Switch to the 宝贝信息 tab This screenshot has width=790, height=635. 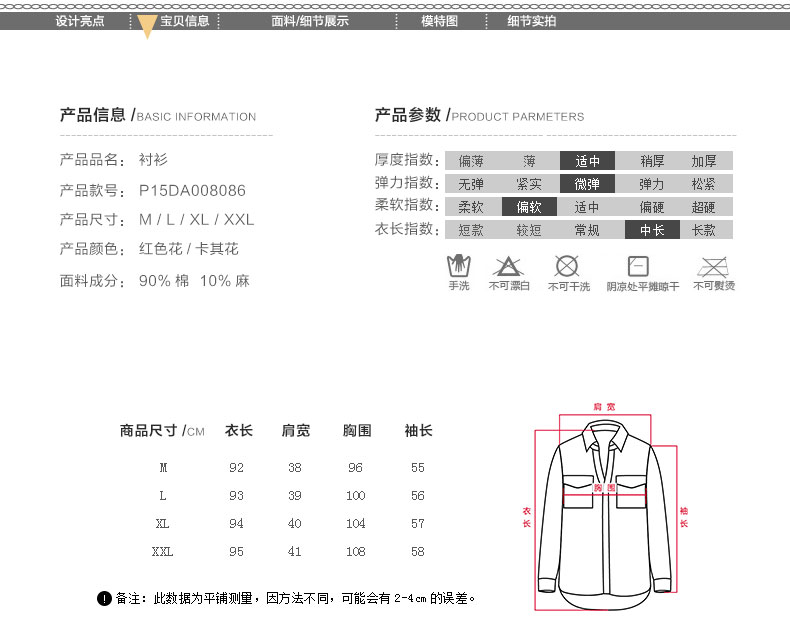(x=184, y=21)
